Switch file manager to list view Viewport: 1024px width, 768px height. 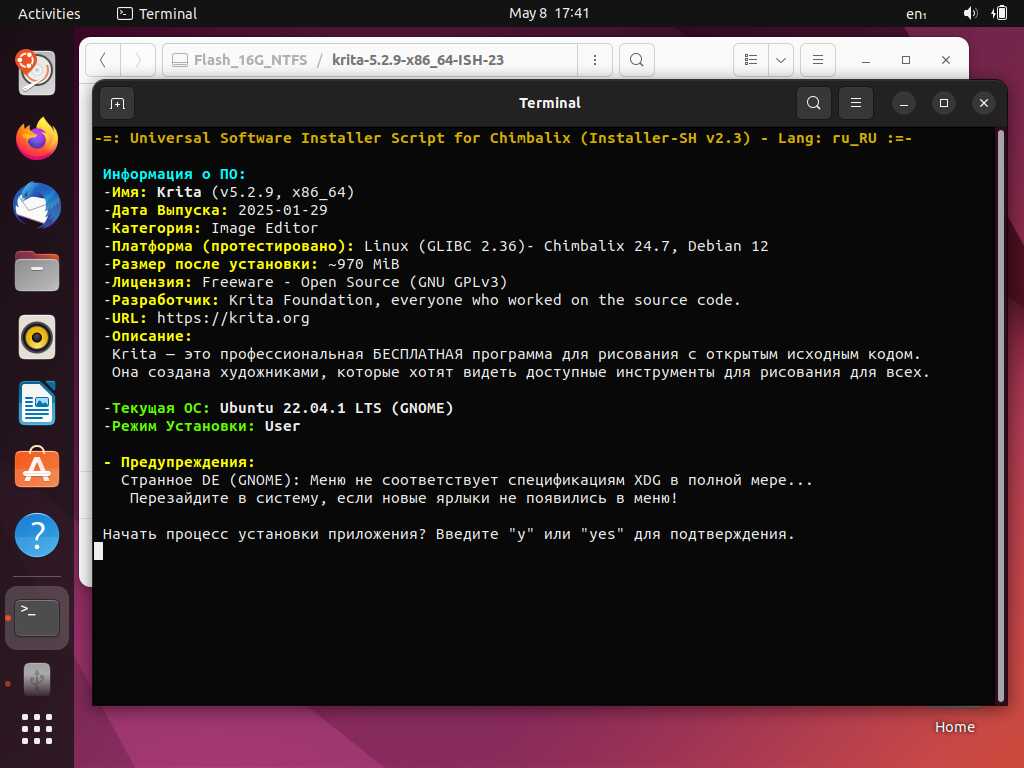coord(751,60)
